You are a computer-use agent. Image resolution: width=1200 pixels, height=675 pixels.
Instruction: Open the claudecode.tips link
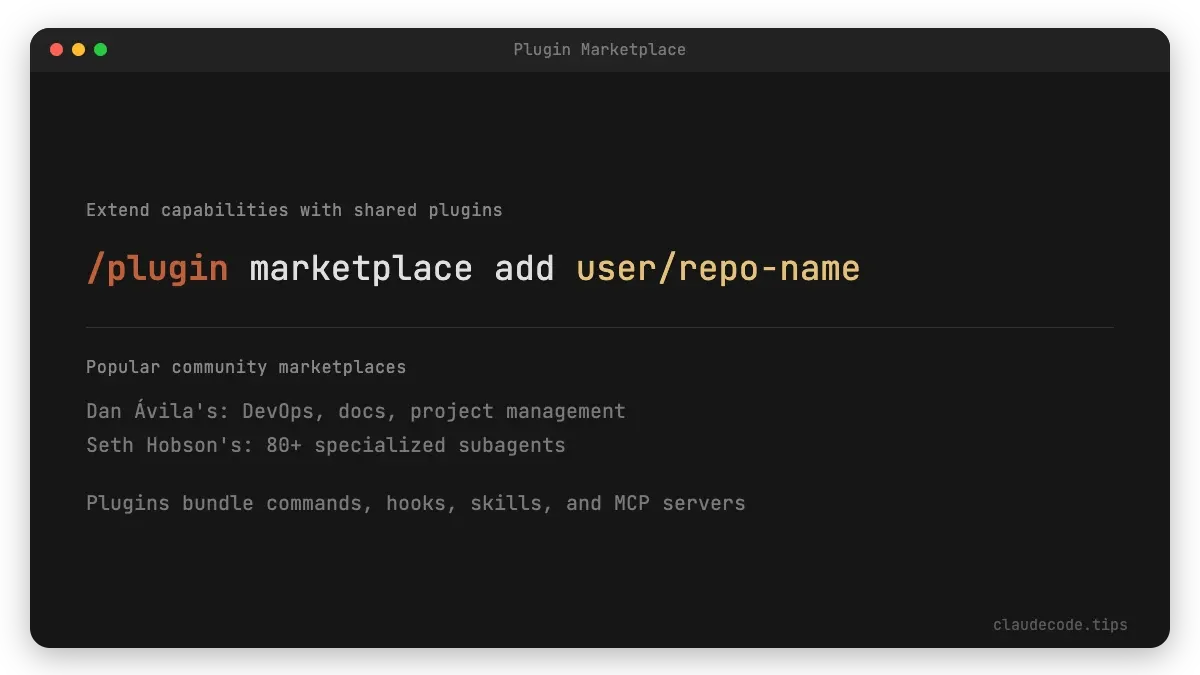[x=1060, y=624]
